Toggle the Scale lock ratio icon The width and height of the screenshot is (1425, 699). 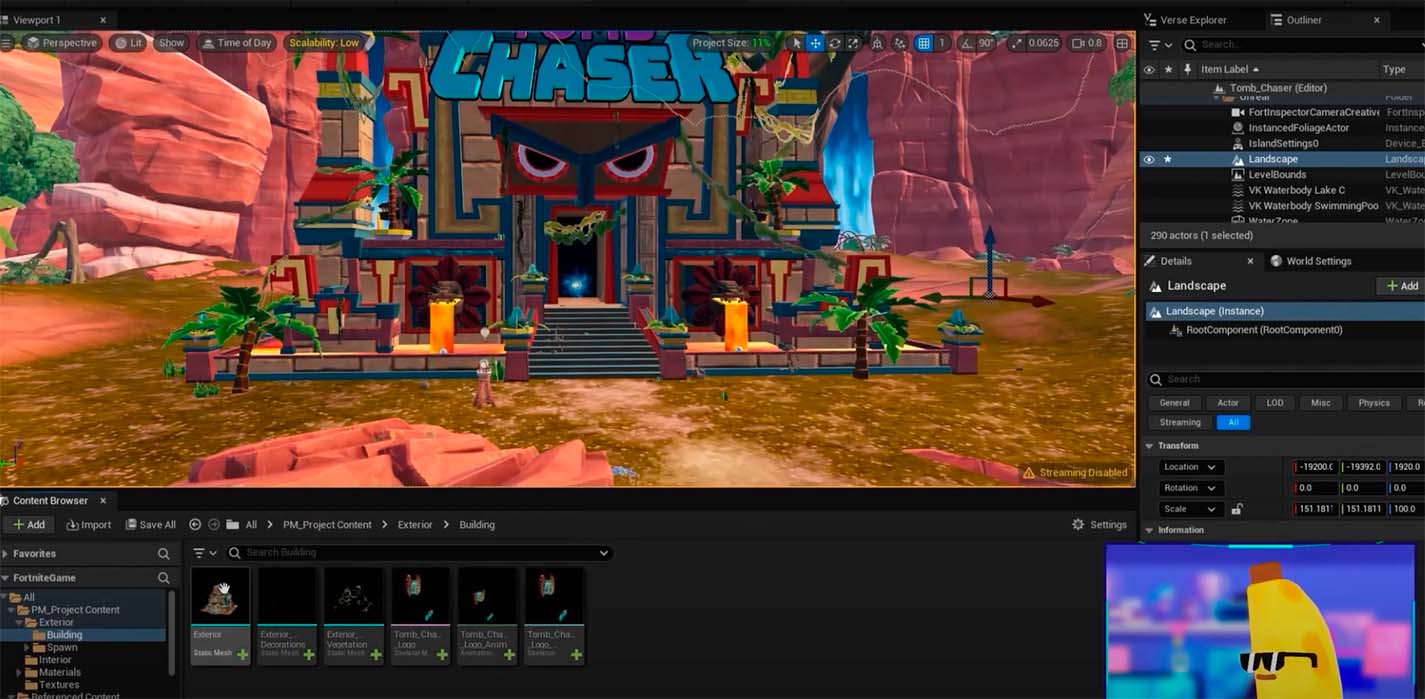[1237, 509]
